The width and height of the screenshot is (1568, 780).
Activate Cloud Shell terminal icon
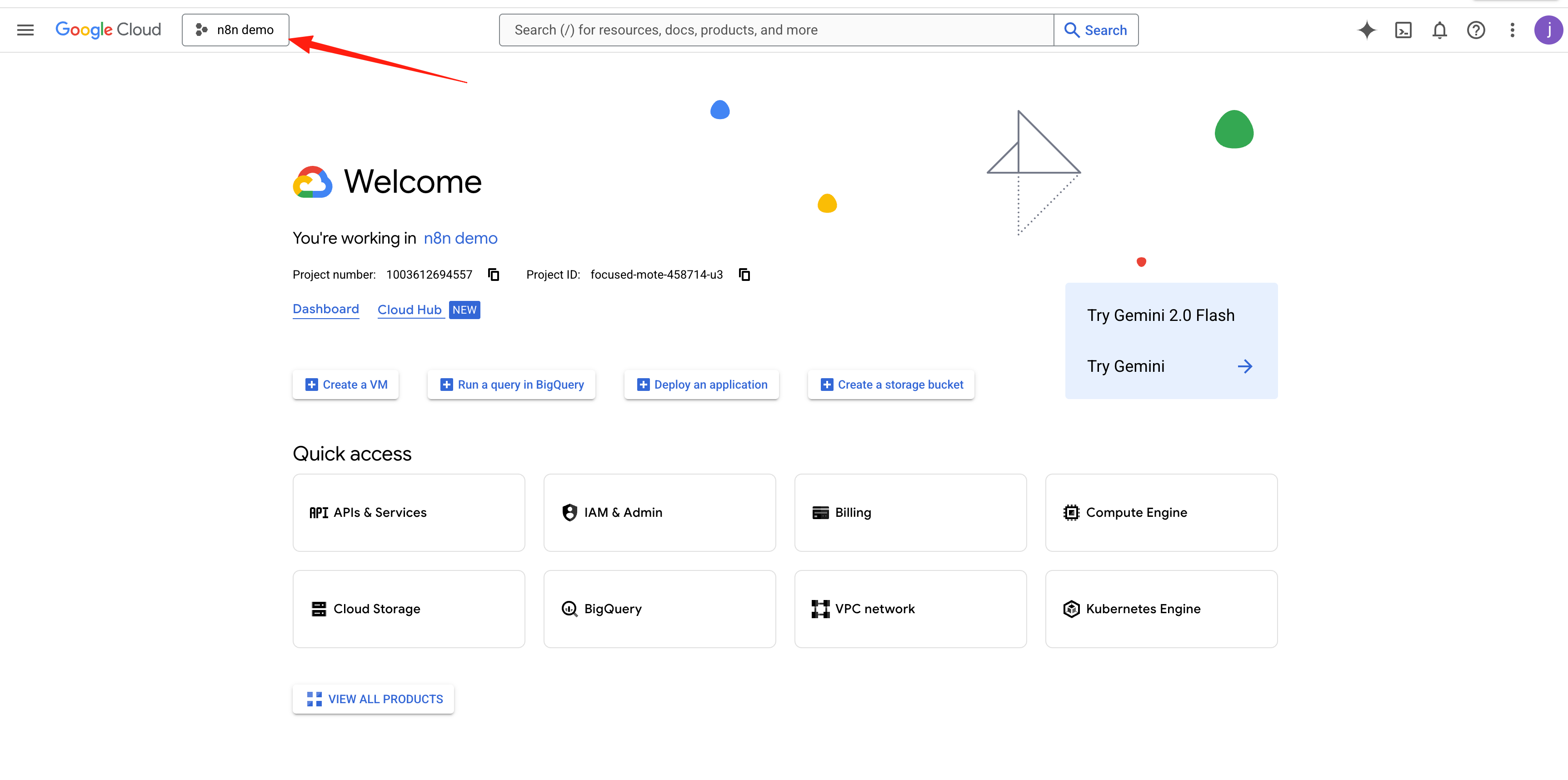tap(1403, 30)
